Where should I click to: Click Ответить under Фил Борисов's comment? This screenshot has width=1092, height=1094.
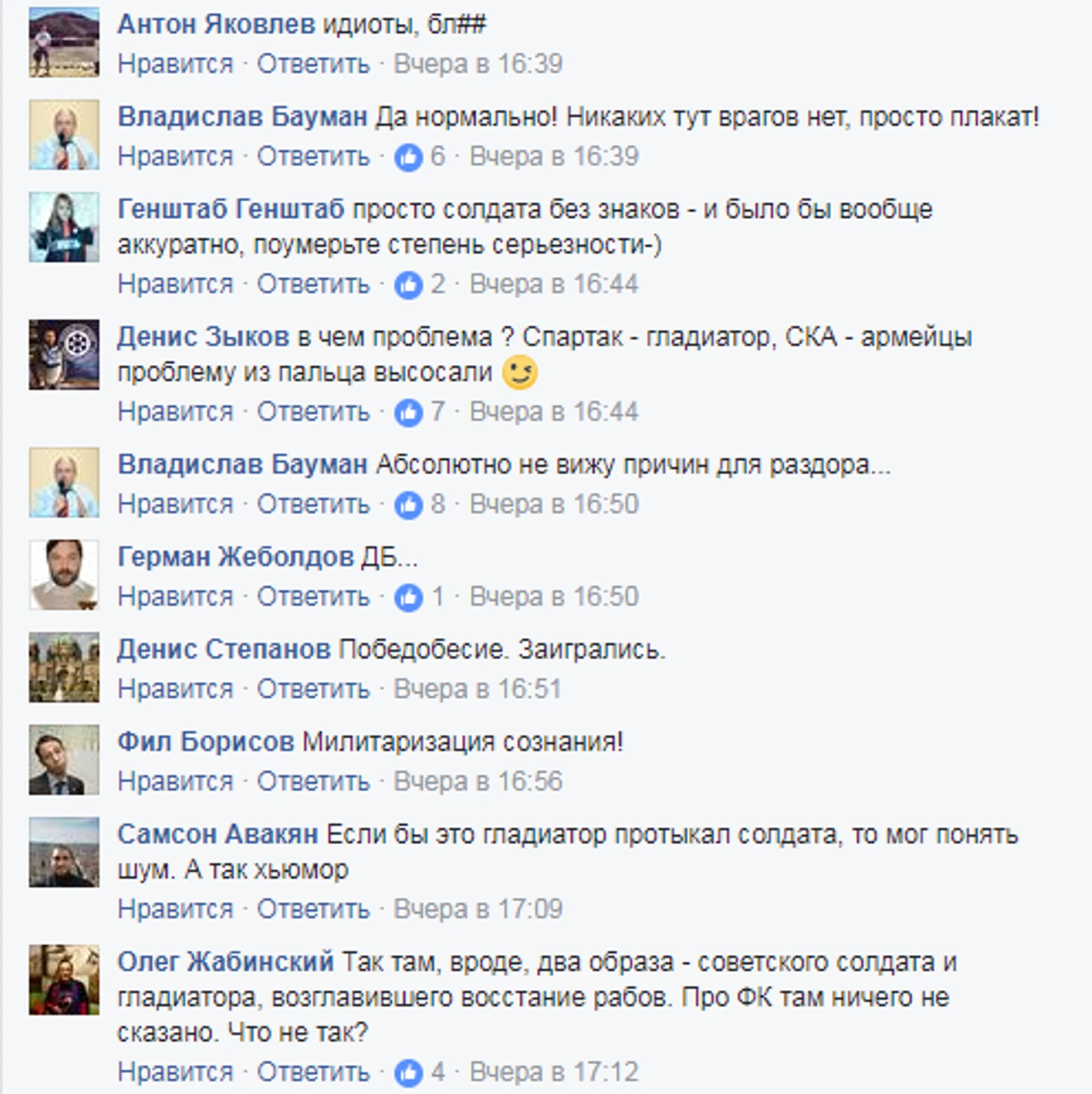point(313,782)
